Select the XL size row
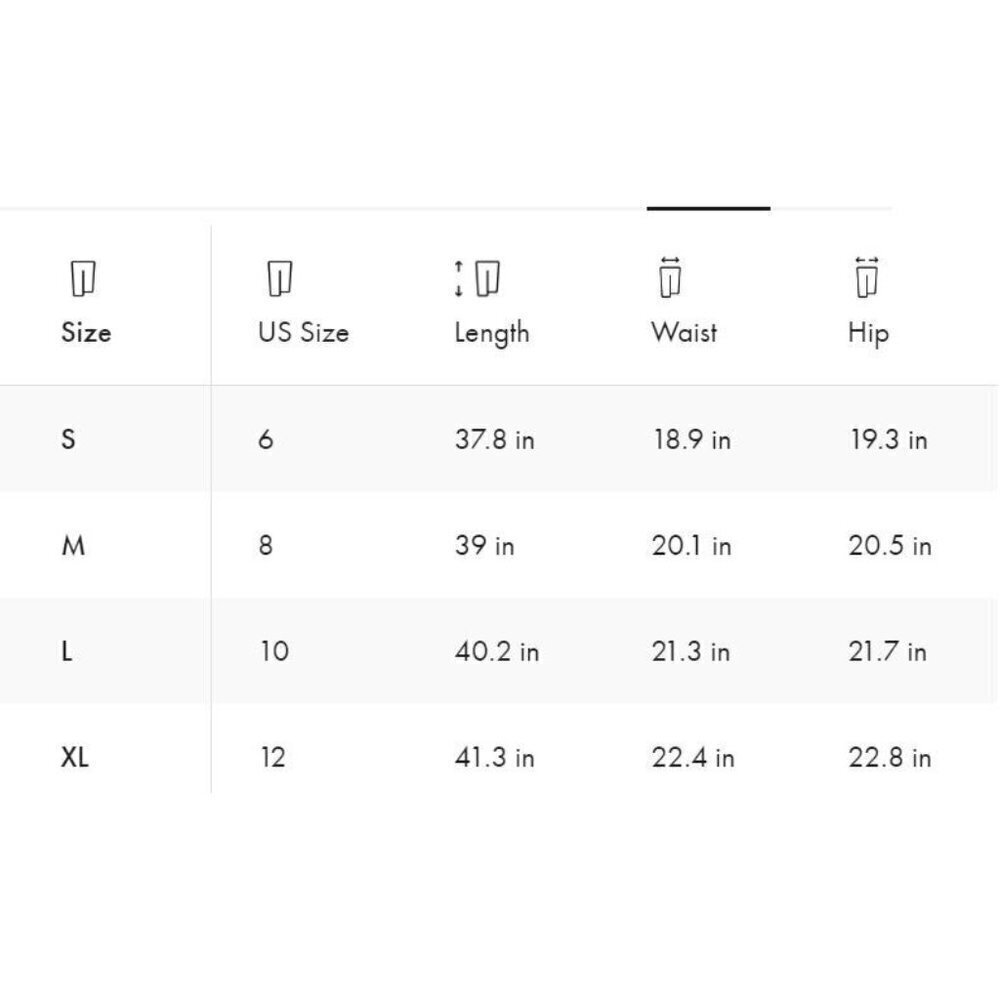The height and width of the screenshot is (1000, 1000). coord(75,758)
